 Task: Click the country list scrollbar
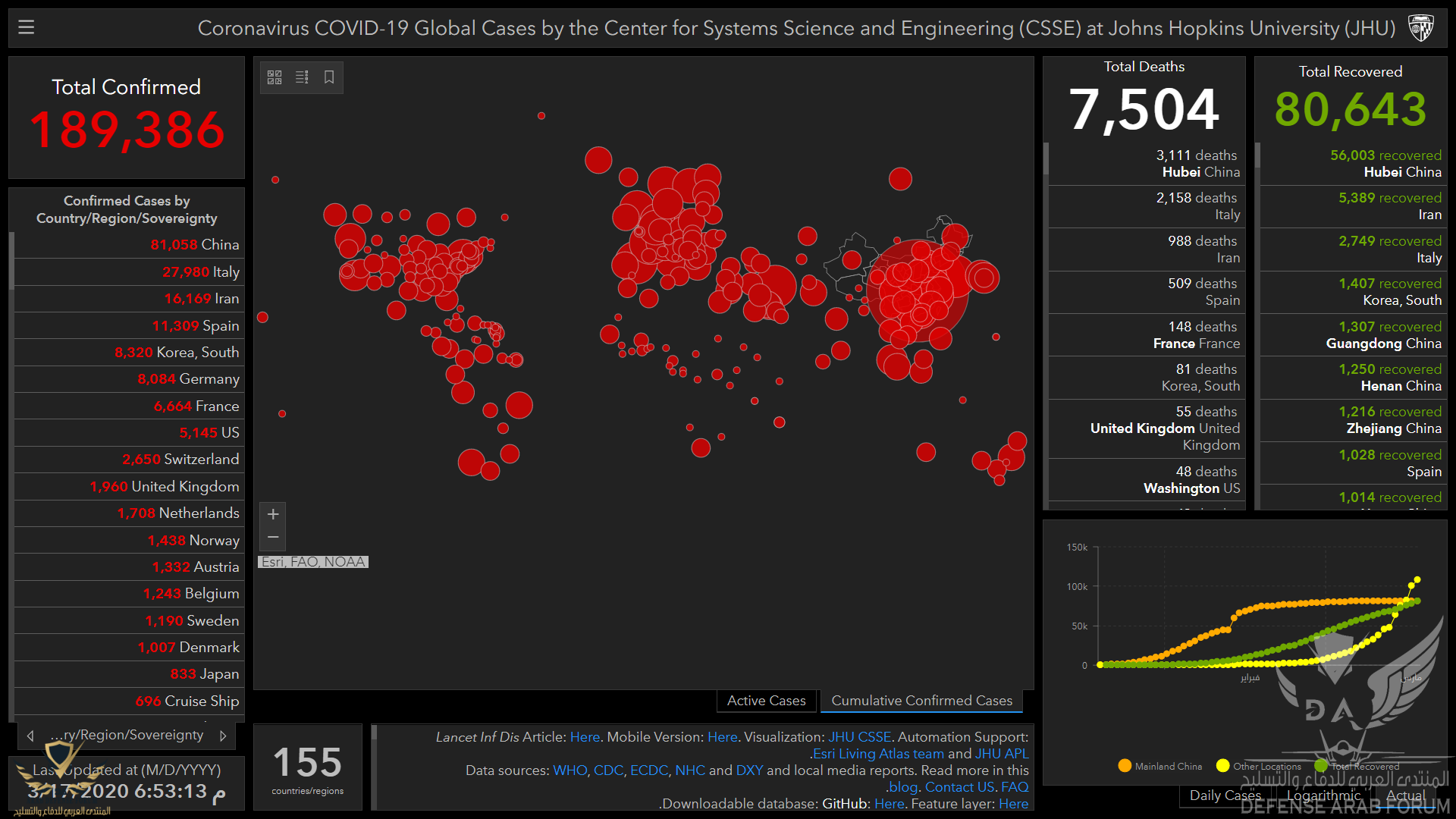[11, 261]
